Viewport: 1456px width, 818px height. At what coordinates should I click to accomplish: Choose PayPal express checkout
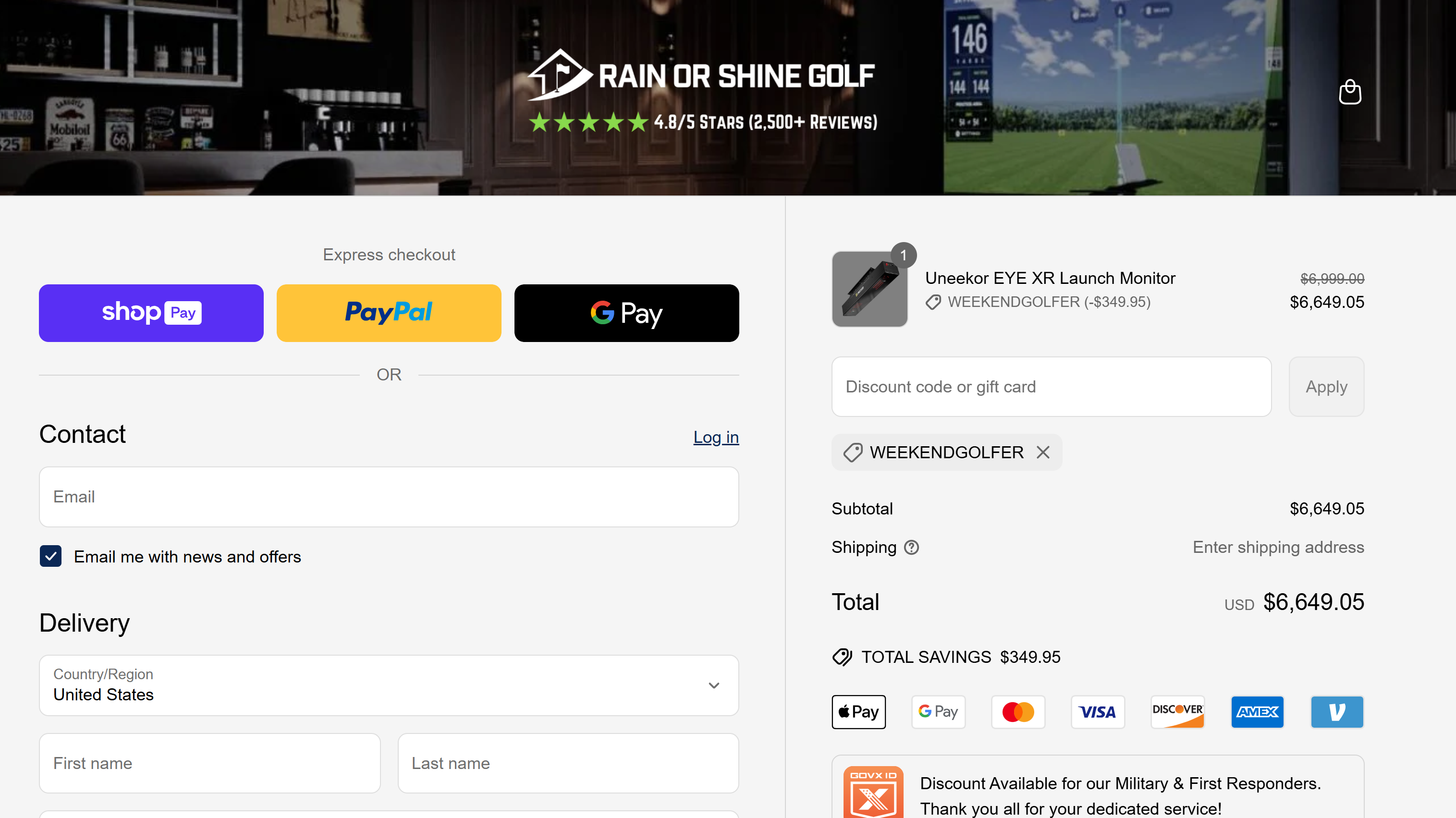pyautogui.click(x=389, y=313)
